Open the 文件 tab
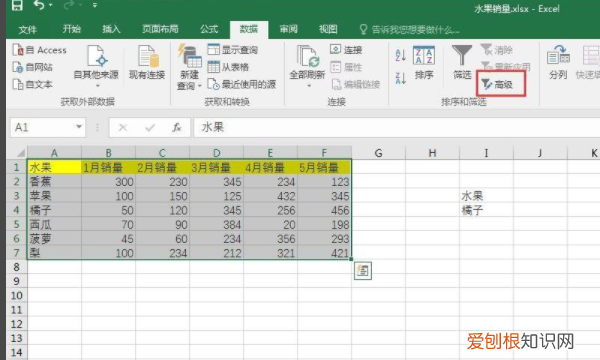Viewport: 600px width, 360px height. point(28,29)
